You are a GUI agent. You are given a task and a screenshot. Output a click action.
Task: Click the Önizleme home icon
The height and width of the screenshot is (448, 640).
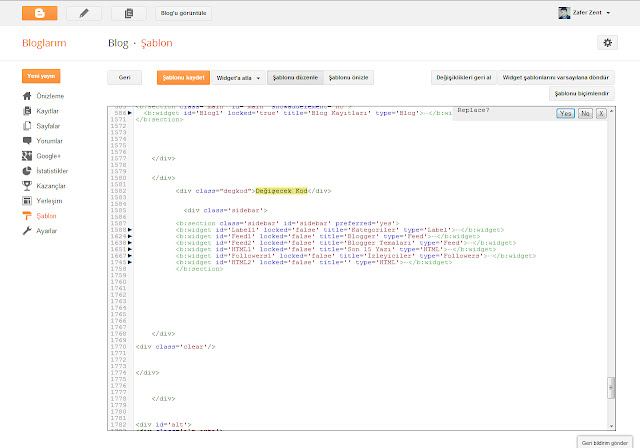pyautogui.click(x=27, y=96)
